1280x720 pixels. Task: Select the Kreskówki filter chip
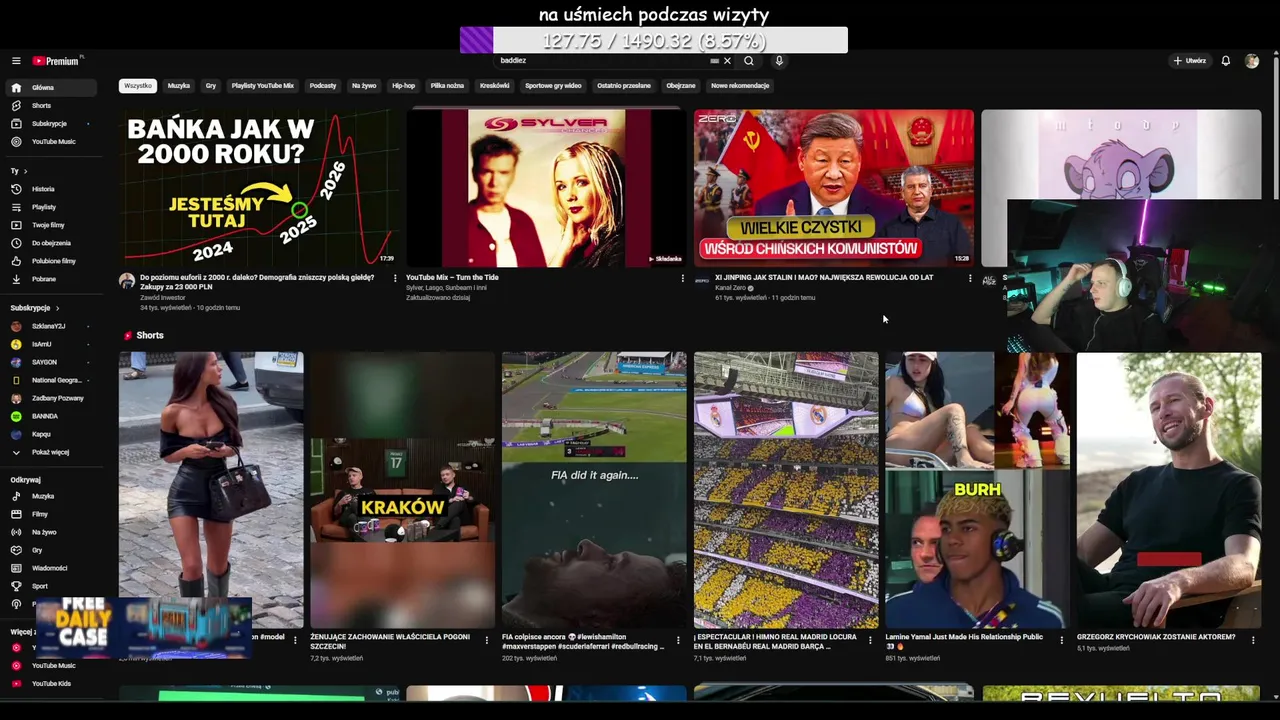coord(495,86)
